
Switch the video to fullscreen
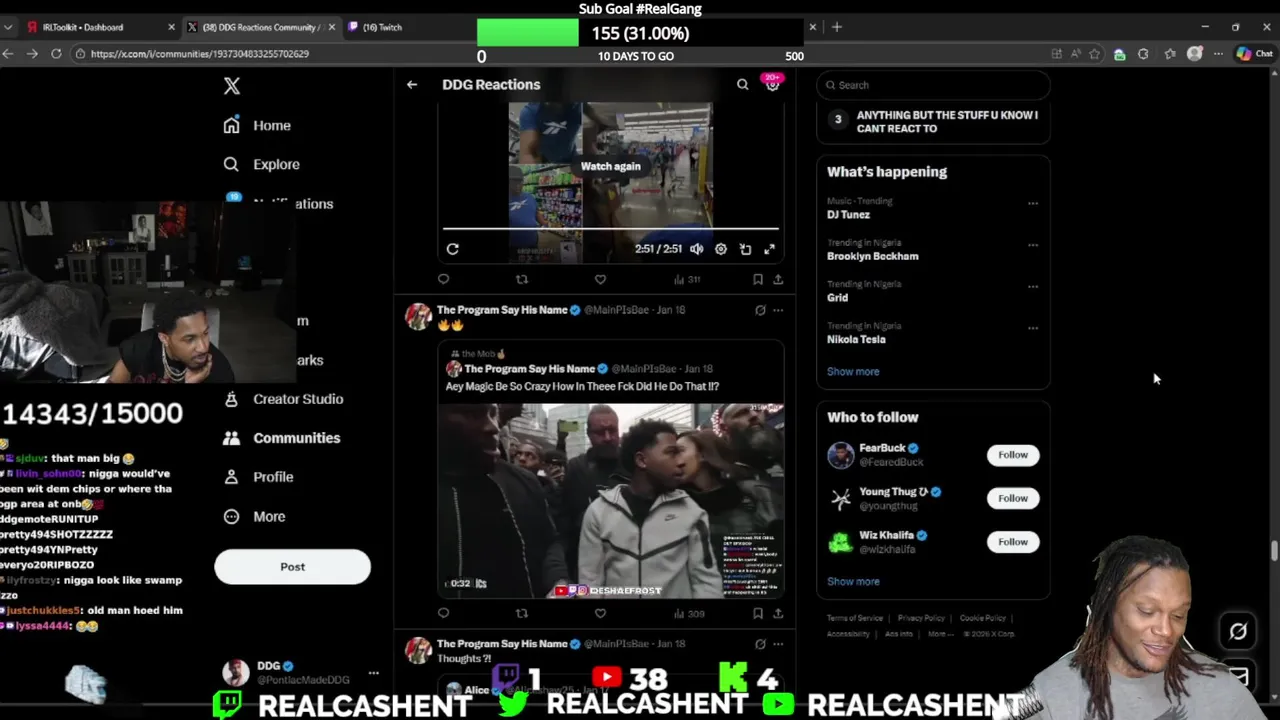769,249
